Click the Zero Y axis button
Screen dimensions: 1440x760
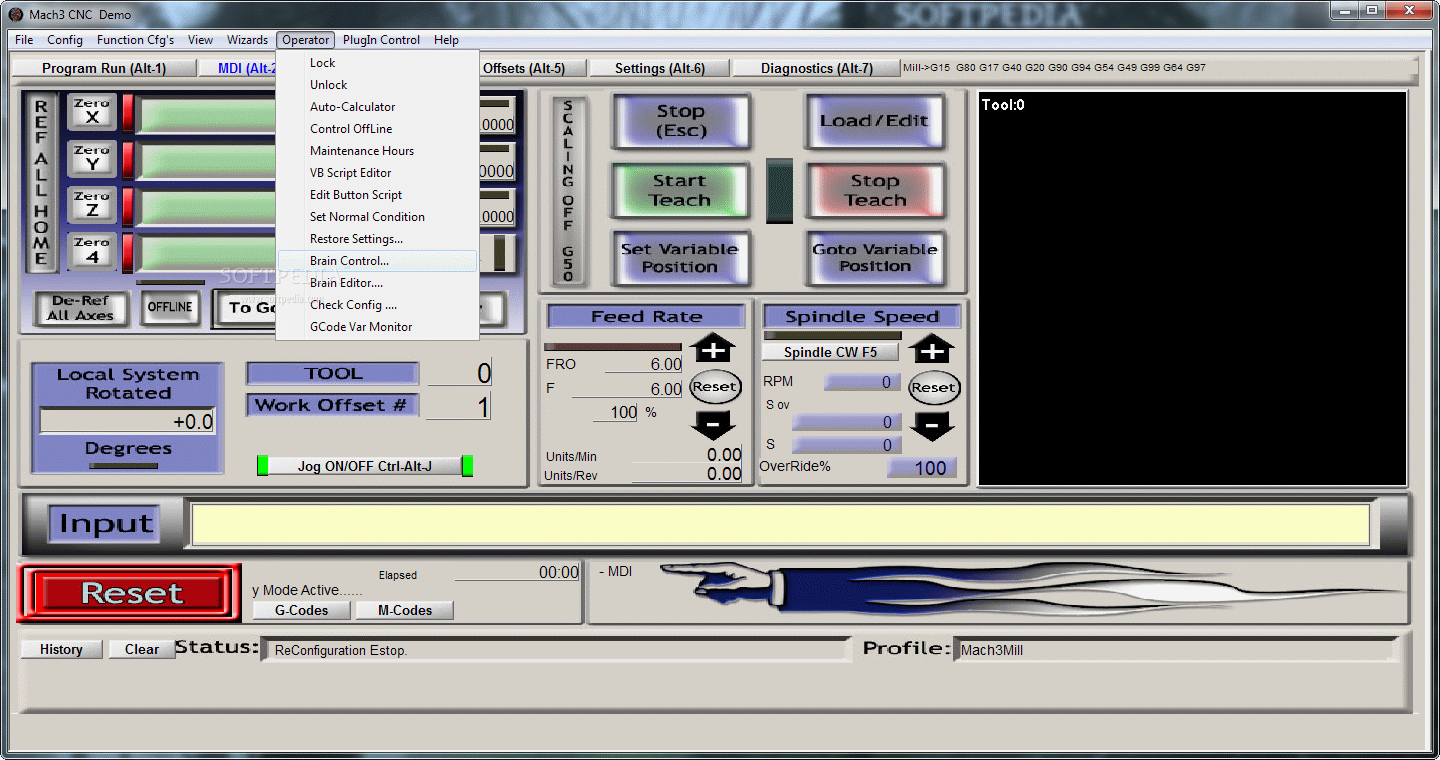click(x=92, y=159)
